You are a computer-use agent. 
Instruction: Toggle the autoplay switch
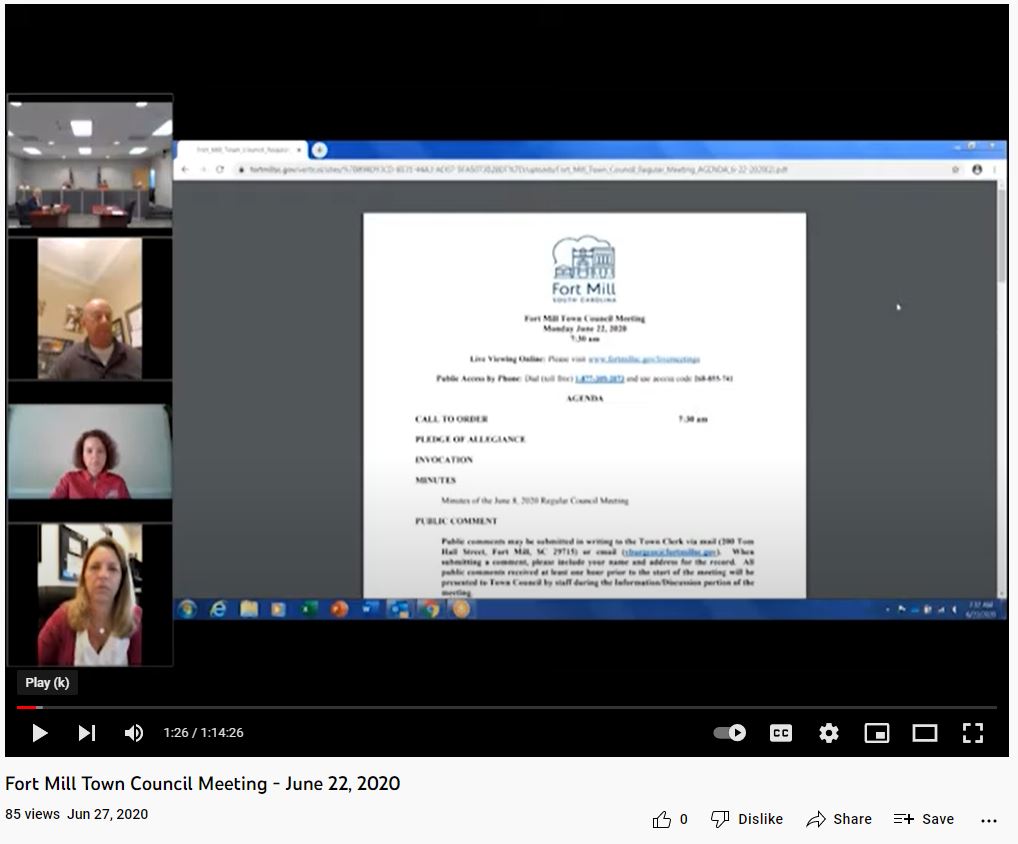(x=730, y=733)
